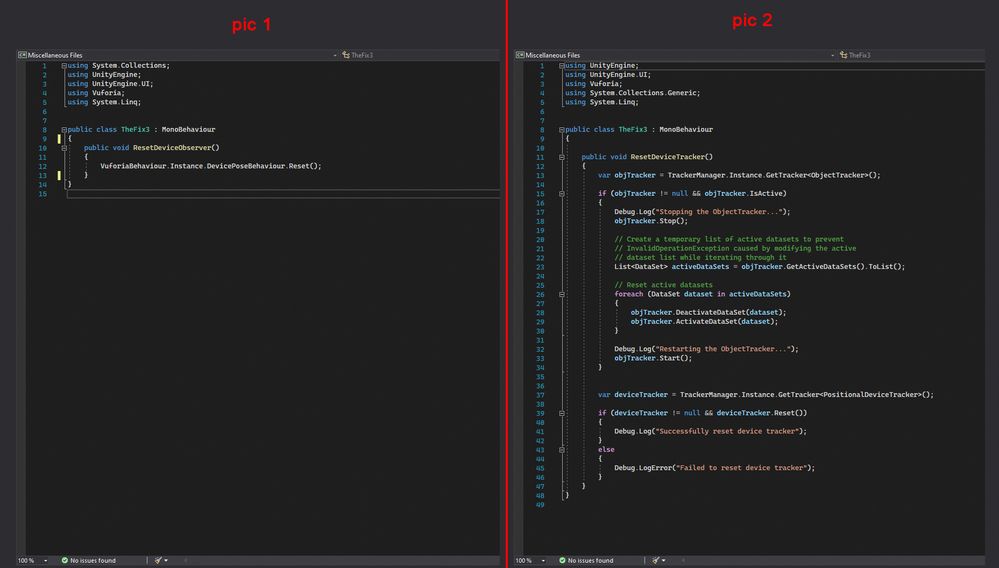Image resolution: width=999 pixels, height=568 pixels.
Task: Collapse the TheFix3 class outline in pic 2
Action: tap(562, 129)
